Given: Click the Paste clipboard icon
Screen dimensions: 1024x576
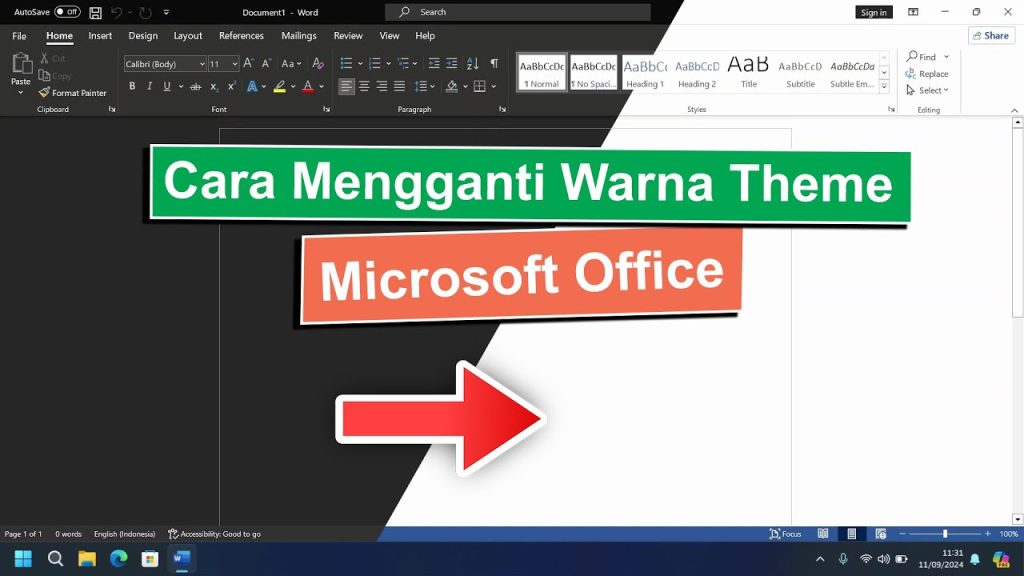Looking at the screenshot, I should click(x=21, y=63).
